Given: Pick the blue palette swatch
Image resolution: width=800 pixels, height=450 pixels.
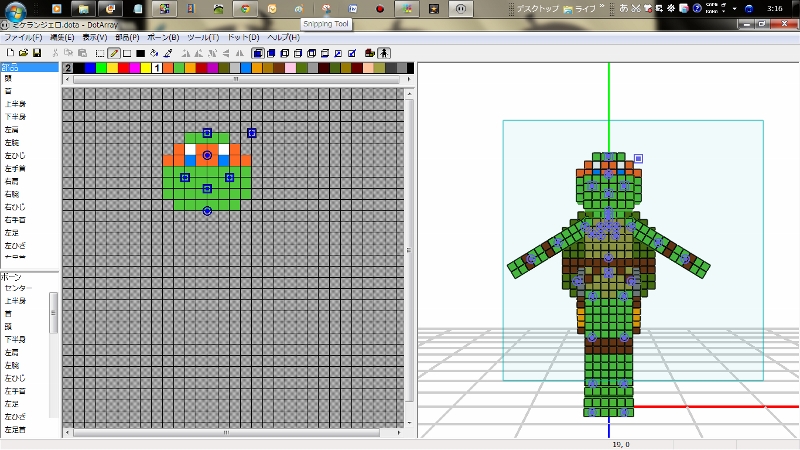Looking at the screenshot, I should 90,68.
